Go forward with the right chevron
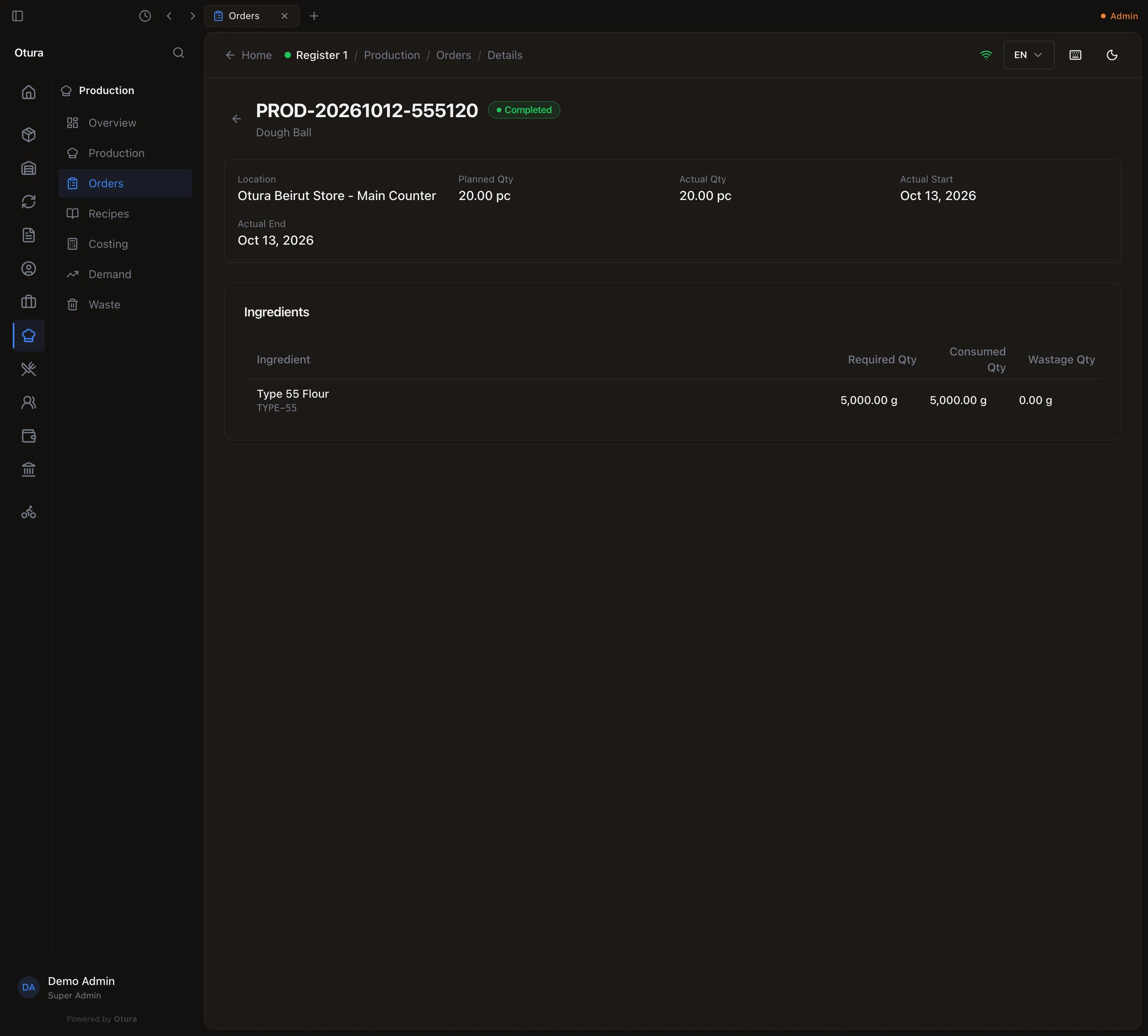 (193, 16)
